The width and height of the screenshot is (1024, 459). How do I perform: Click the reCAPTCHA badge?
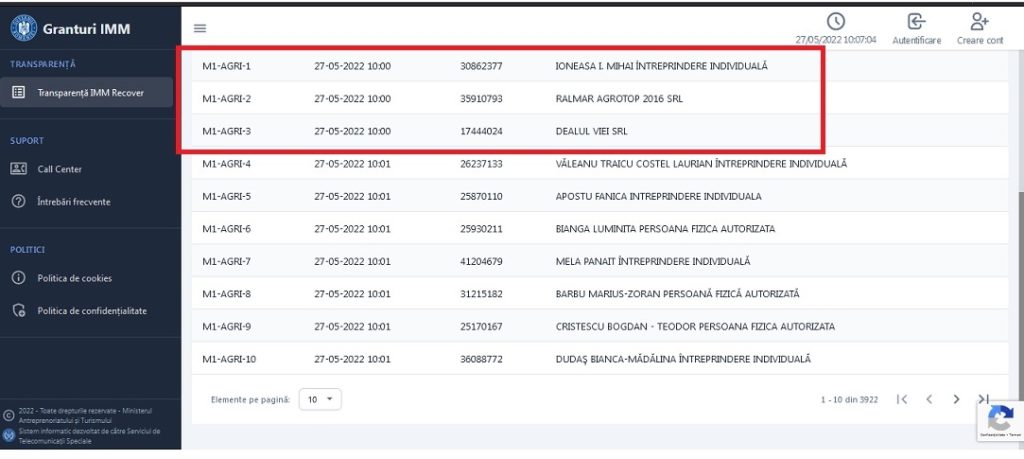click(x=1000, y=421)
